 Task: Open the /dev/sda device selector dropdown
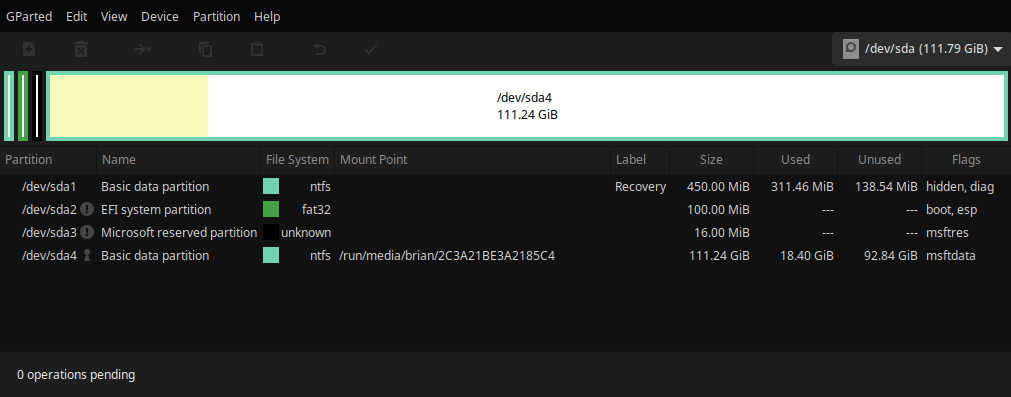click(x=923, y=49)
